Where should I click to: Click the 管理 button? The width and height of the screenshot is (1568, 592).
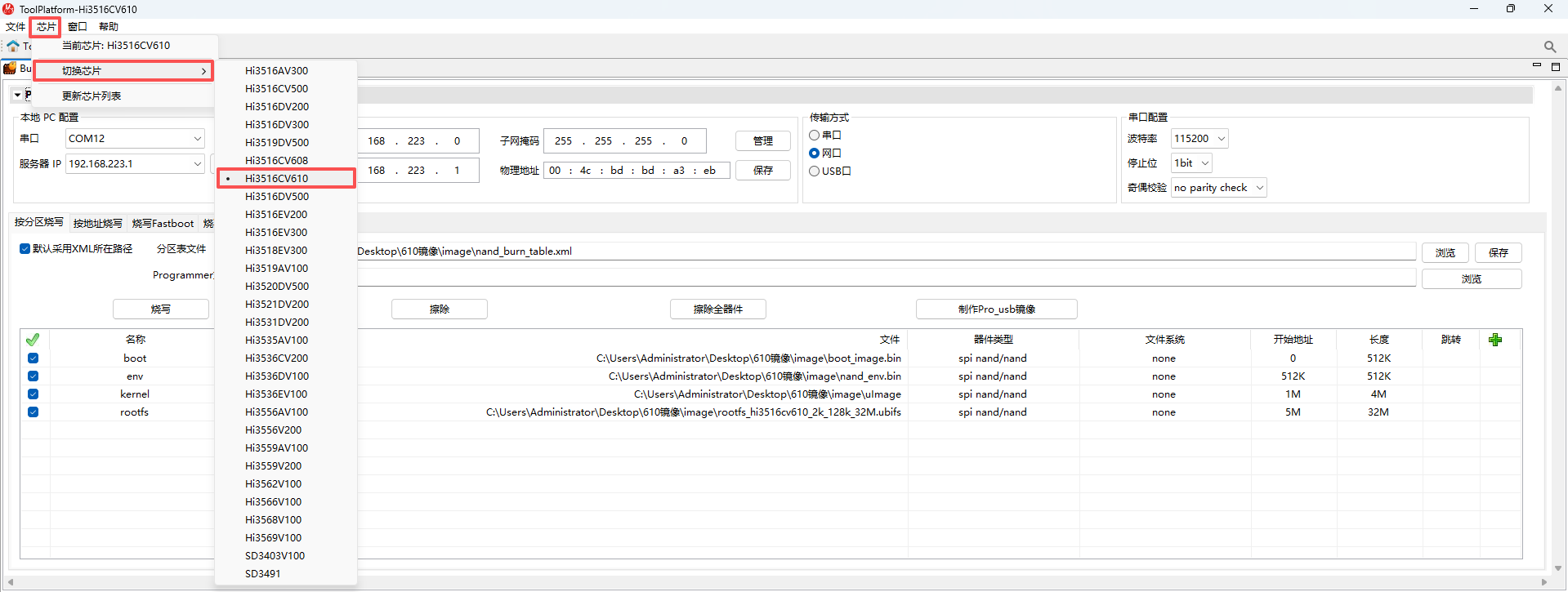(763, 141)
